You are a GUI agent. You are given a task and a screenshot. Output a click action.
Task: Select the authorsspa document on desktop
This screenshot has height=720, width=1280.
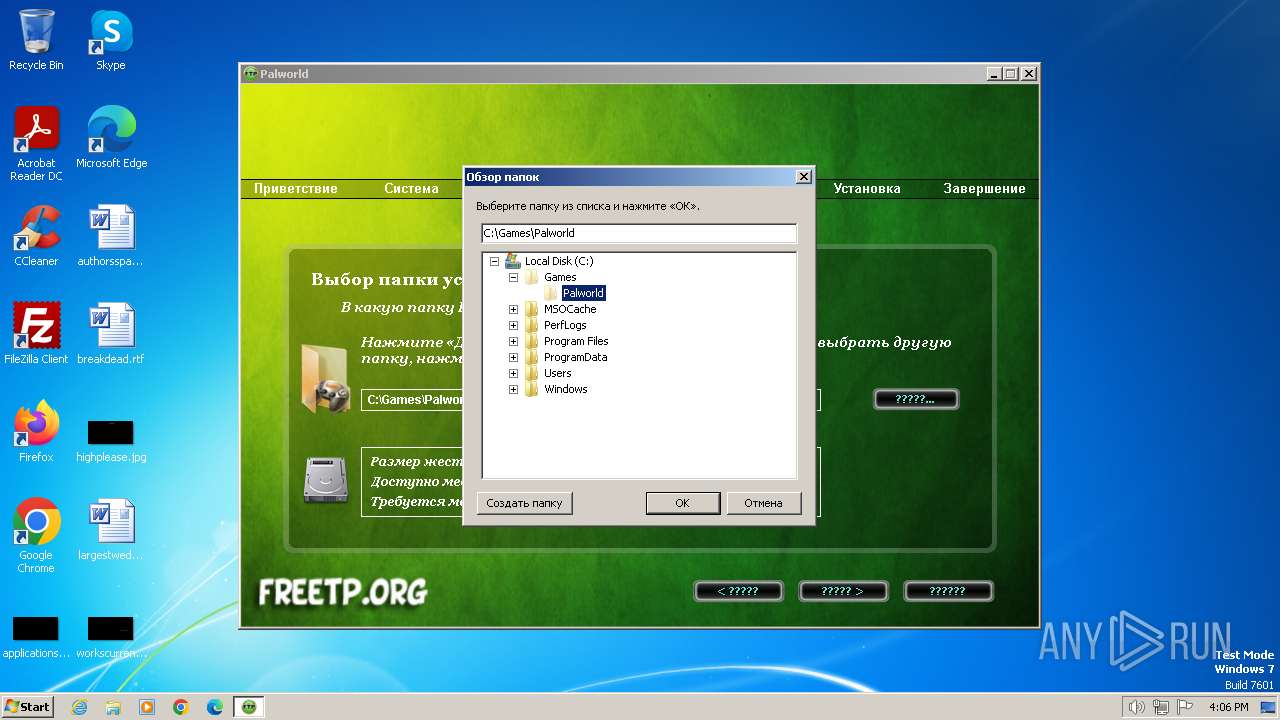tap(110, 236)
